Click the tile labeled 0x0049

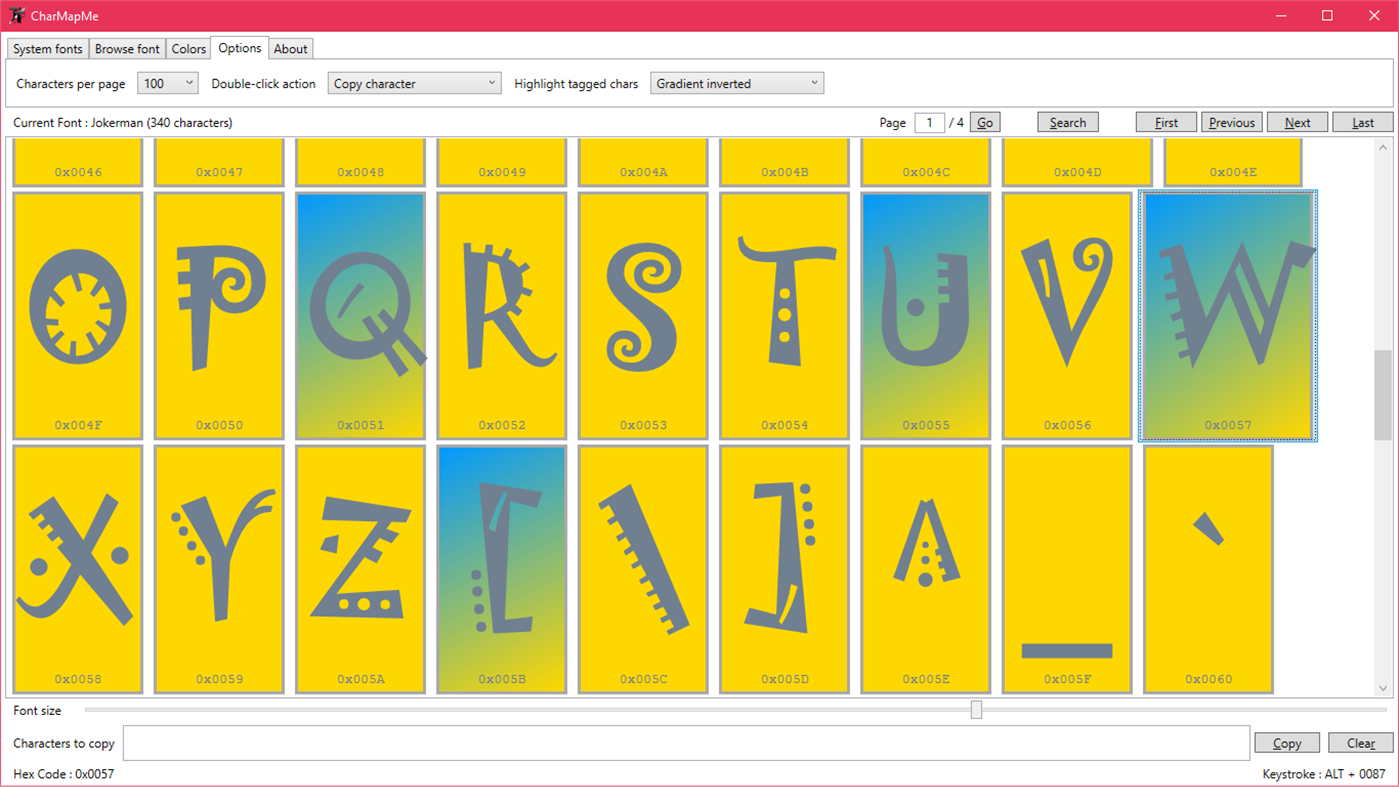pyautogui.click(x=502, y=163)
